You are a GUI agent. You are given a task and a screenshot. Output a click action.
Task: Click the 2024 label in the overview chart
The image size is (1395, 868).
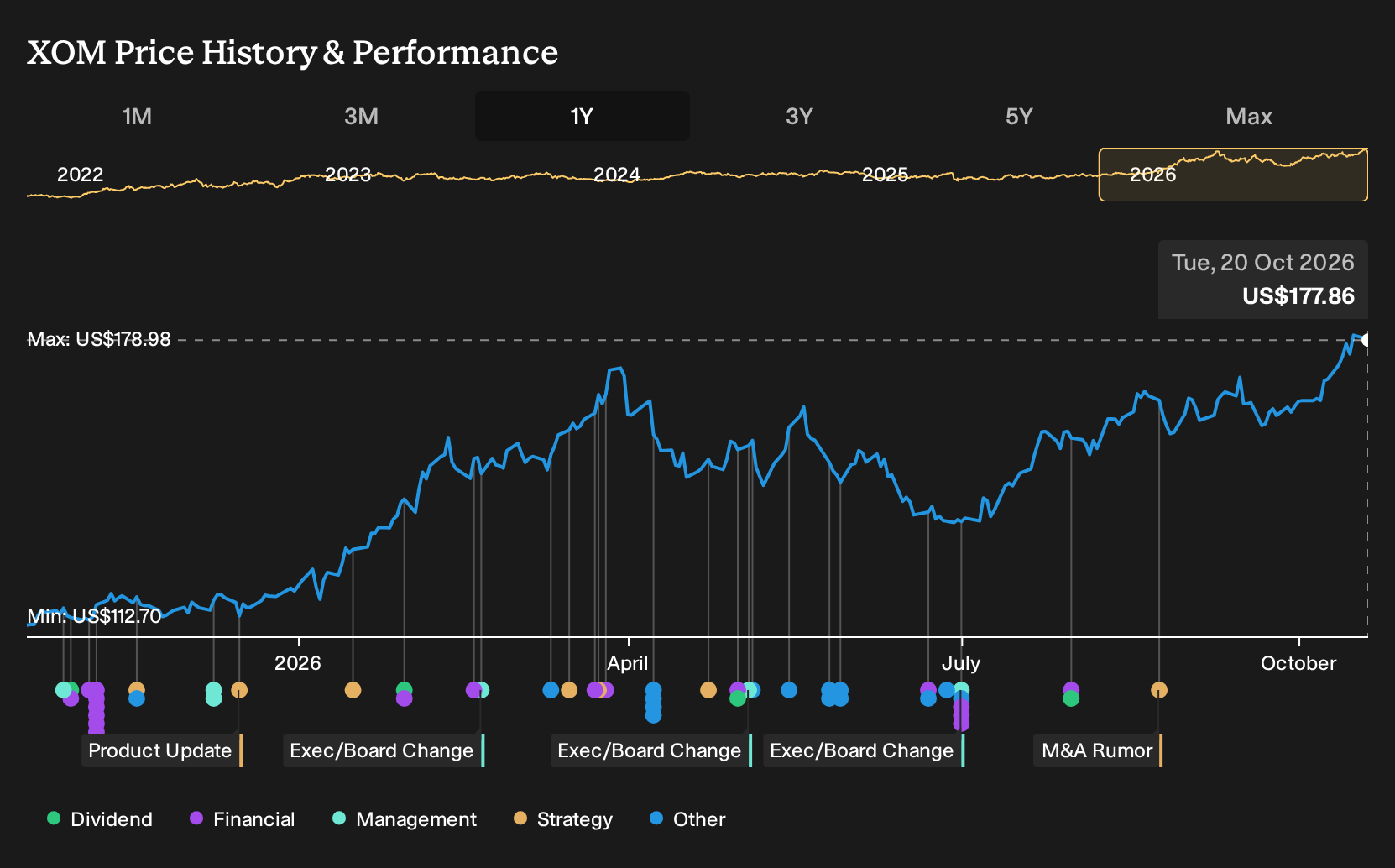click(x=617, y=175)
